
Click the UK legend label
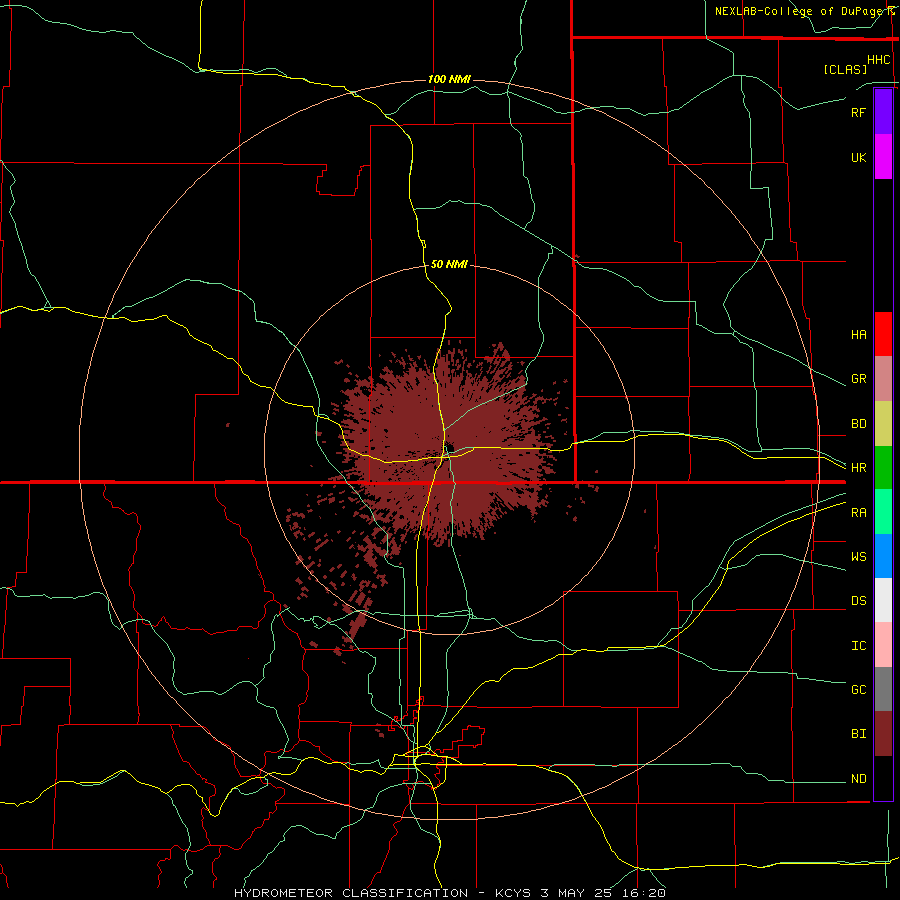click(858, 157)
